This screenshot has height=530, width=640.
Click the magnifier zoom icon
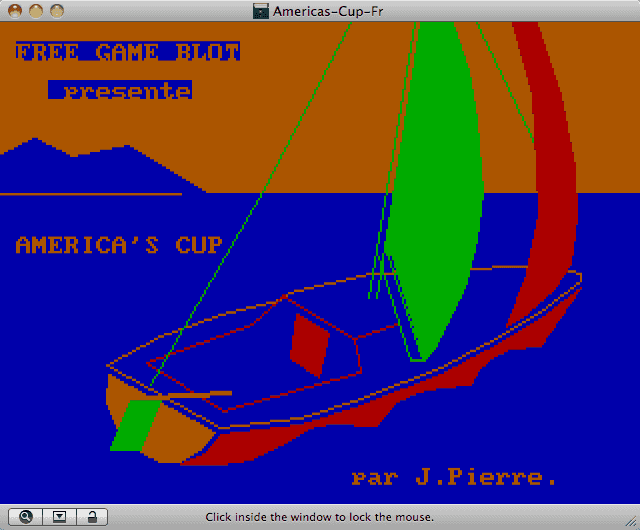tap(25, 517)
